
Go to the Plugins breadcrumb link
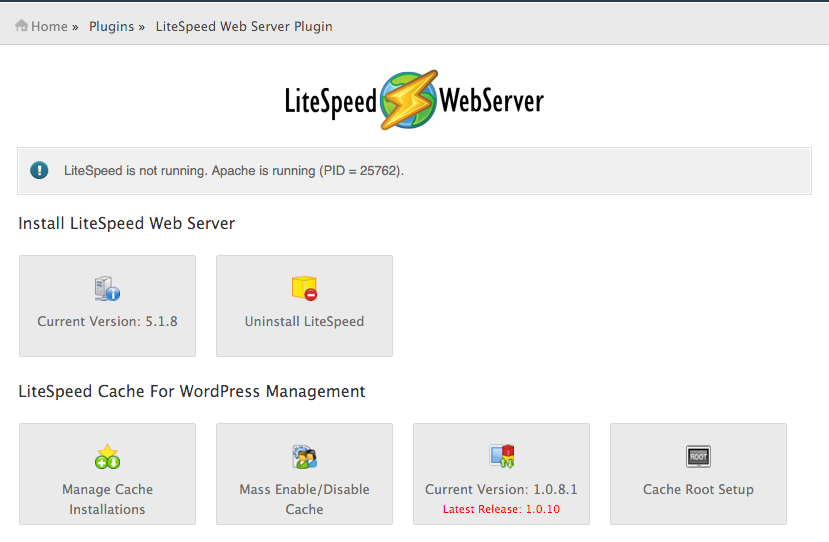[x=112, y=26]
